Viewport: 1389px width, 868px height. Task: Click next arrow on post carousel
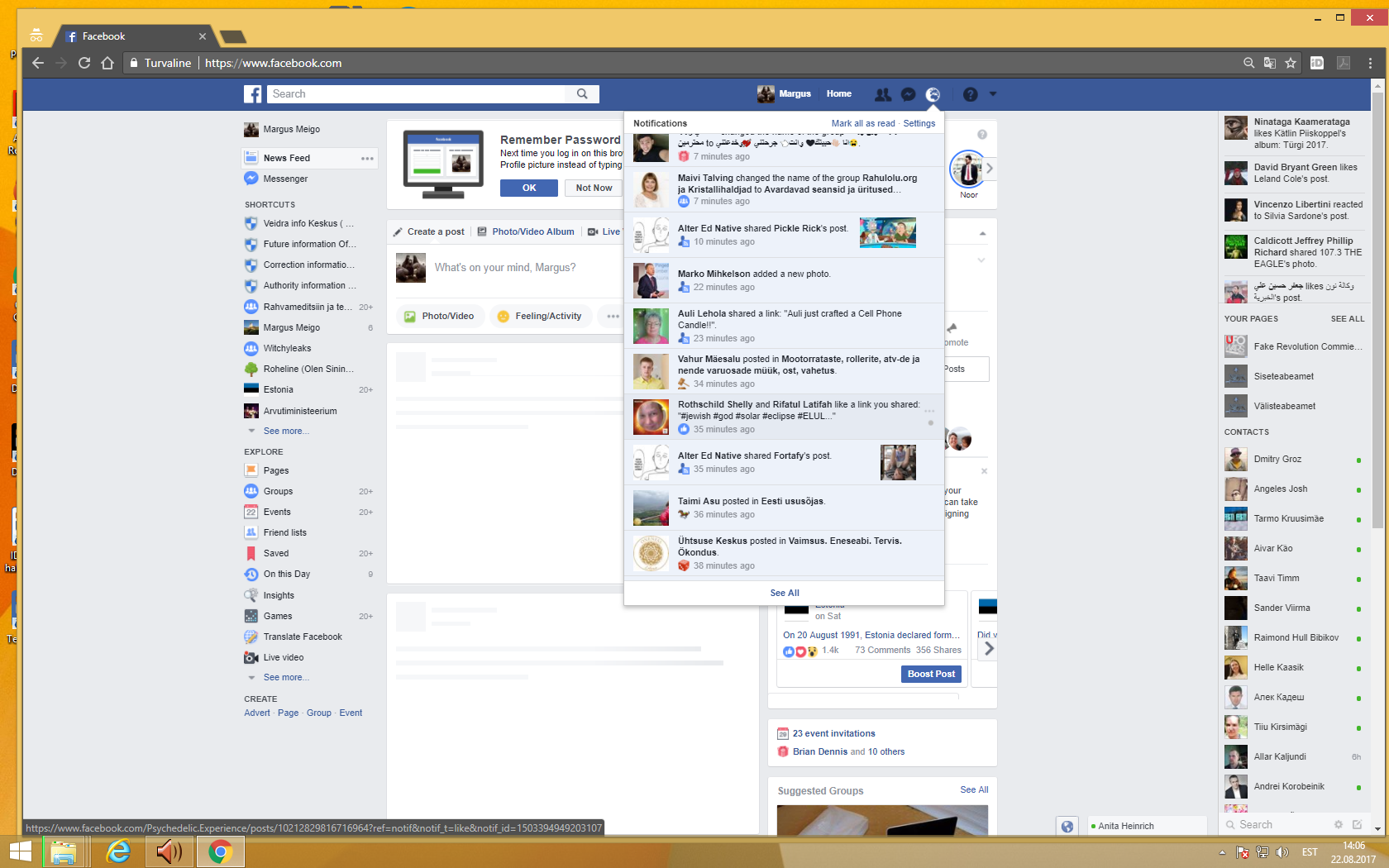point(989,649)
